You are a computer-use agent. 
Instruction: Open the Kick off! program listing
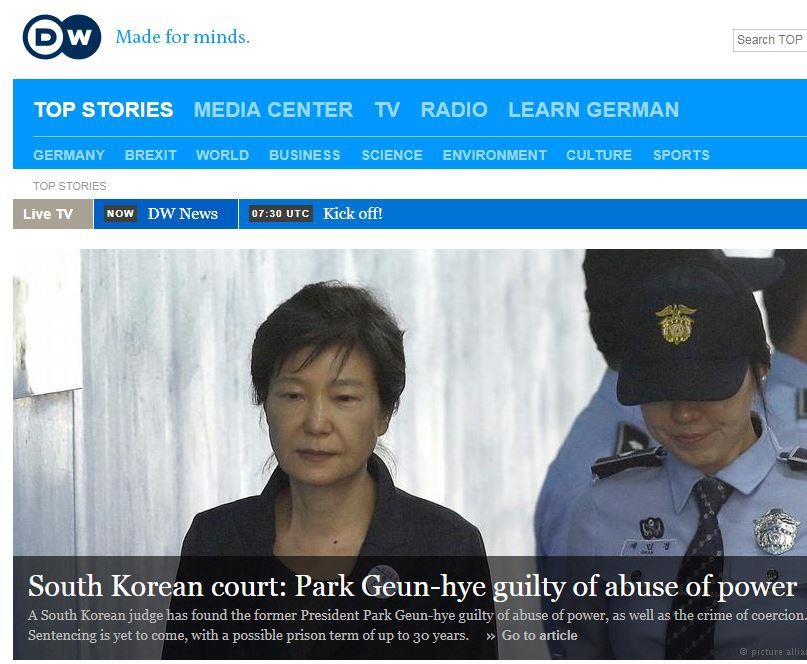pyautogui.click(x=353, y=214)
